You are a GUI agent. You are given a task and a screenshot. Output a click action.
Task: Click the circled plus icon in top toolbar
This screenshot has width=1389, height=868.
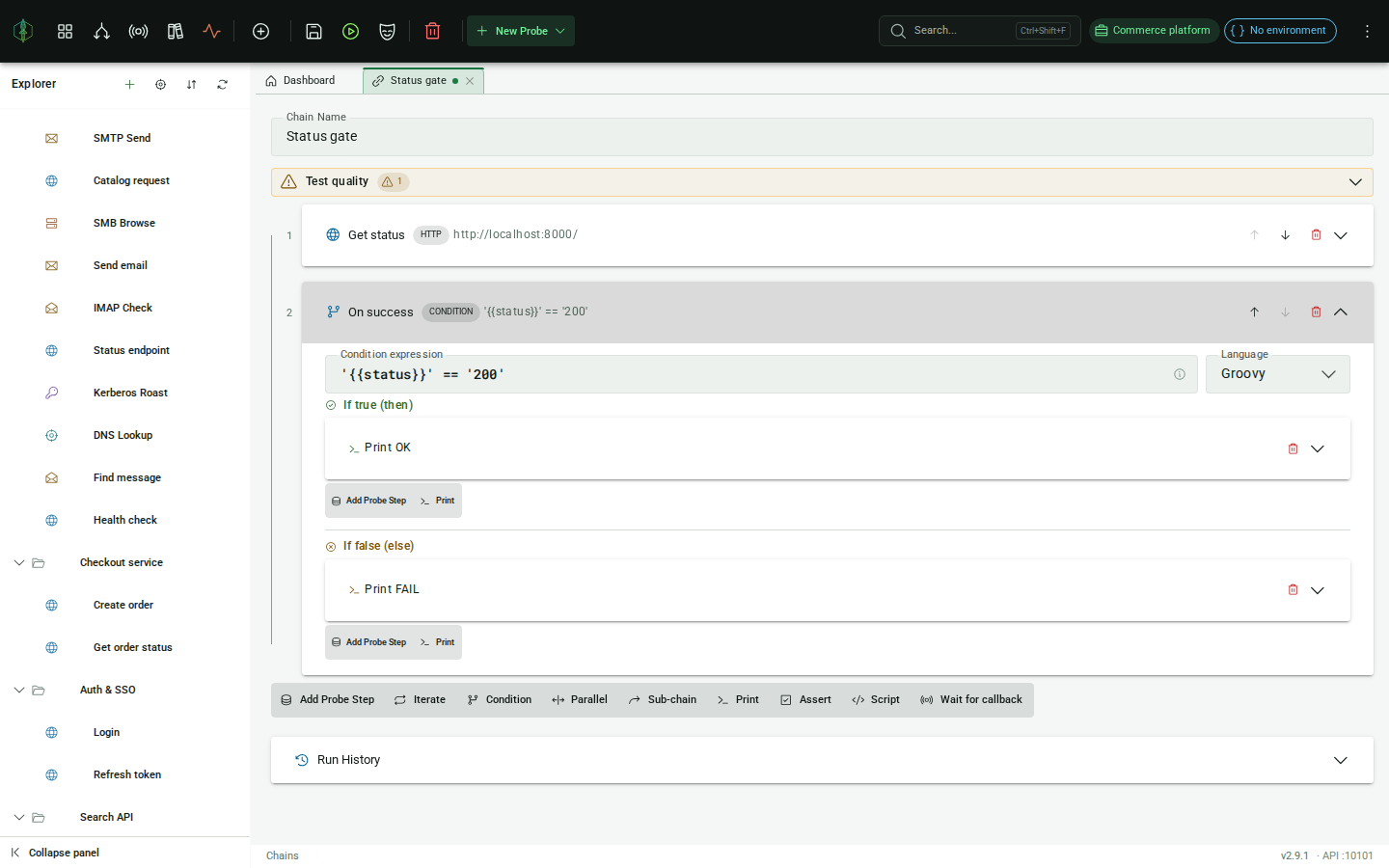click(x=260, y=31)
